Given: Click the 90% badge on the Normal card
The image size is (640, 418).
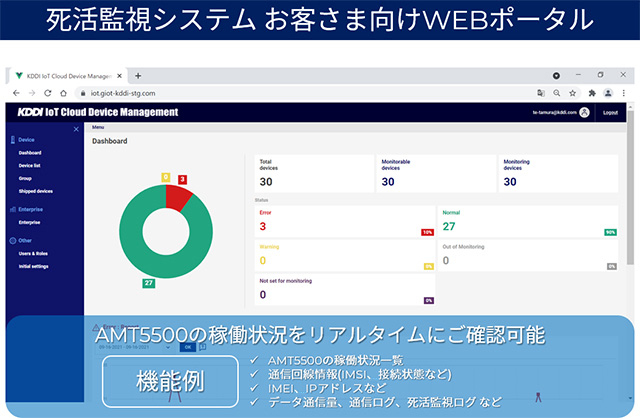Looking at the screenshot, I should [x=610, y=232].
